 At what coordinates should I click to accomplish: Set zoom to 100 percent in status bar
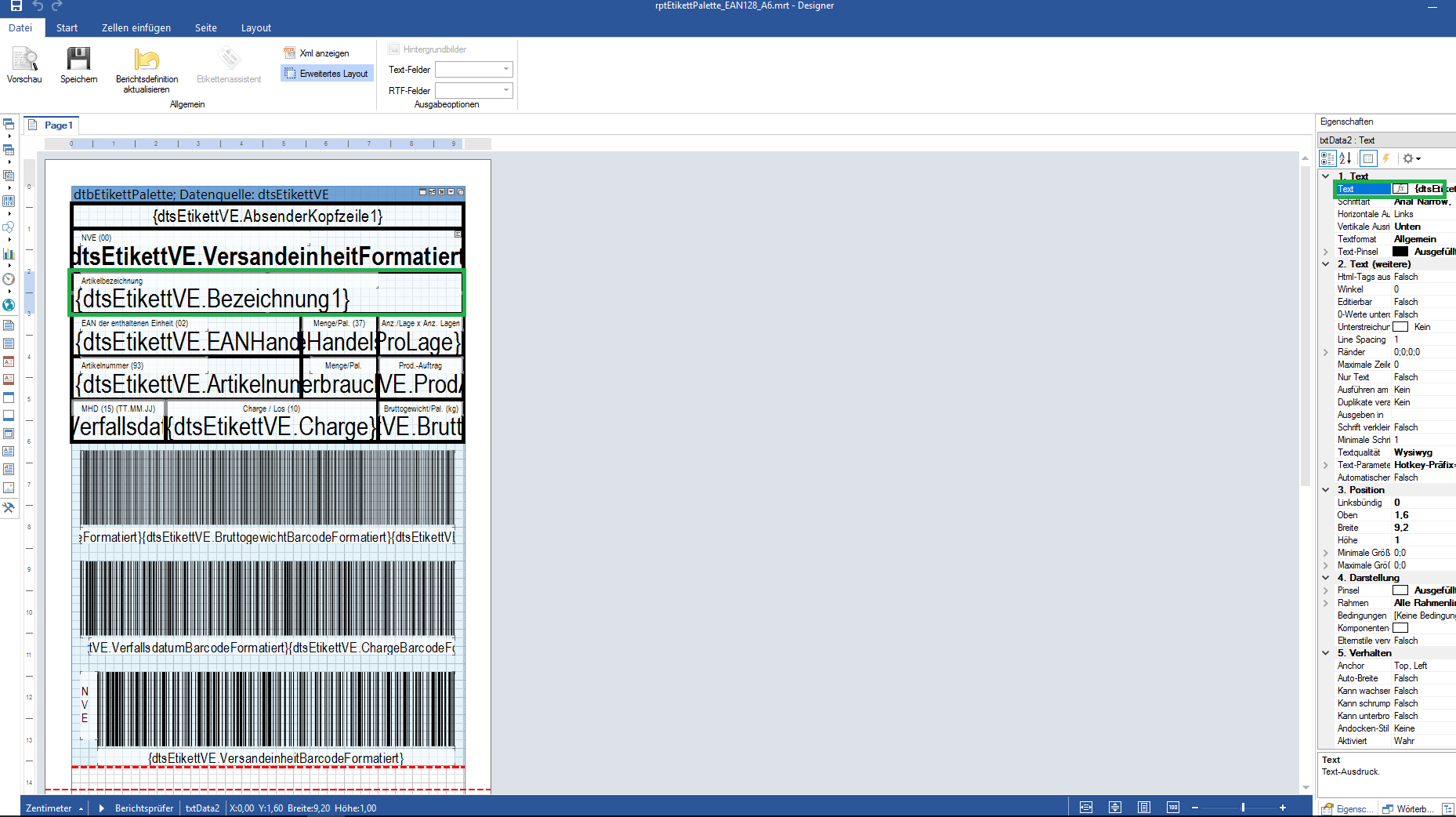point(1172,808)
